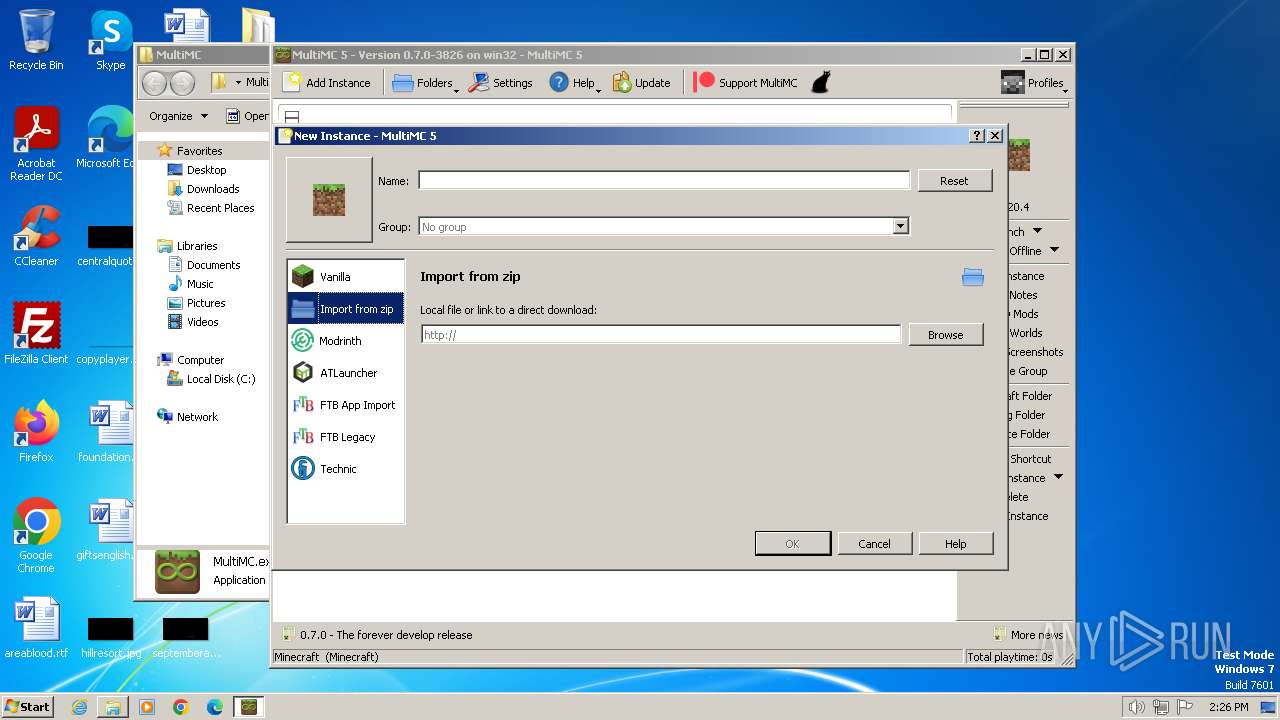
Task: Open CCleaner desktop shortcut
Action: tap(36, 236)
